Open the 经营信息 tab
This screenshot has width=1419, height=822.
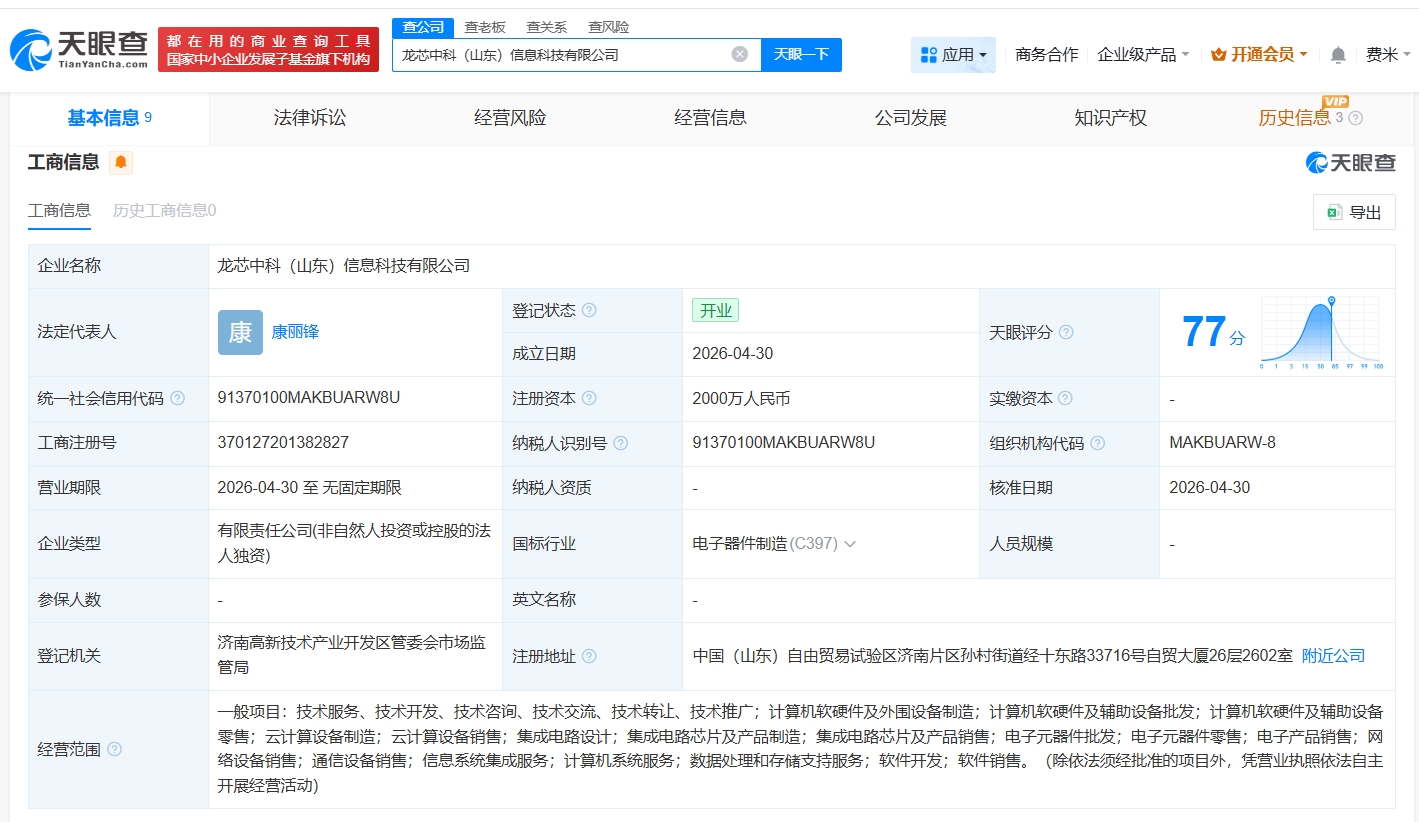[710, 118]
